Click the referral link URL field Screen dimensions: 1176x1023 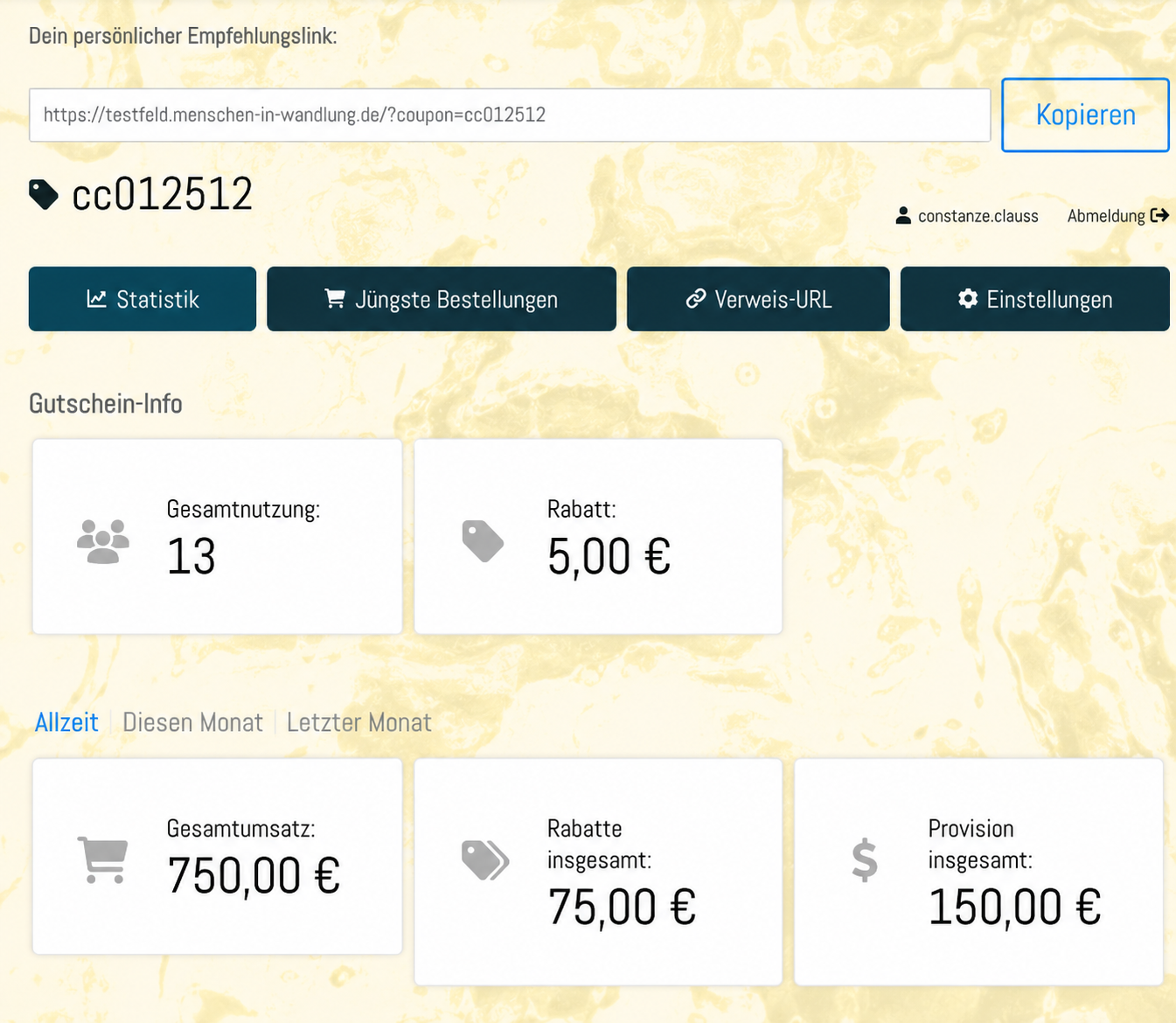(x=510, y=115)
